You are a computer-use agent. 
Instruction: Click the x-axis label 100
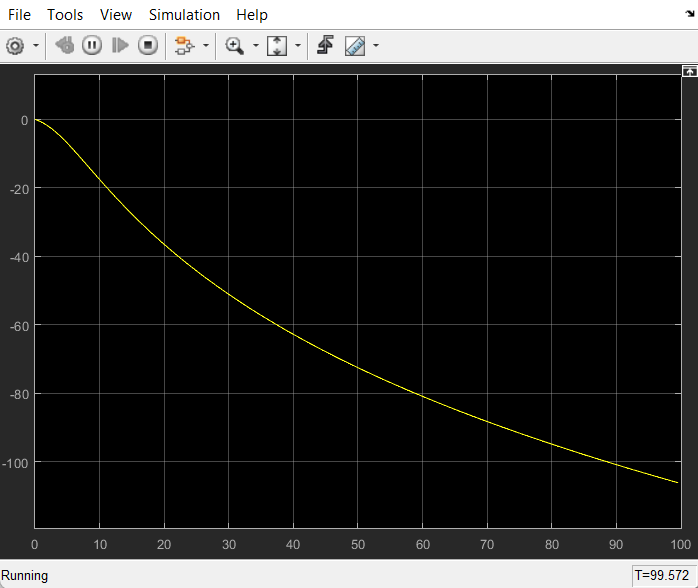tap(681, 544)
